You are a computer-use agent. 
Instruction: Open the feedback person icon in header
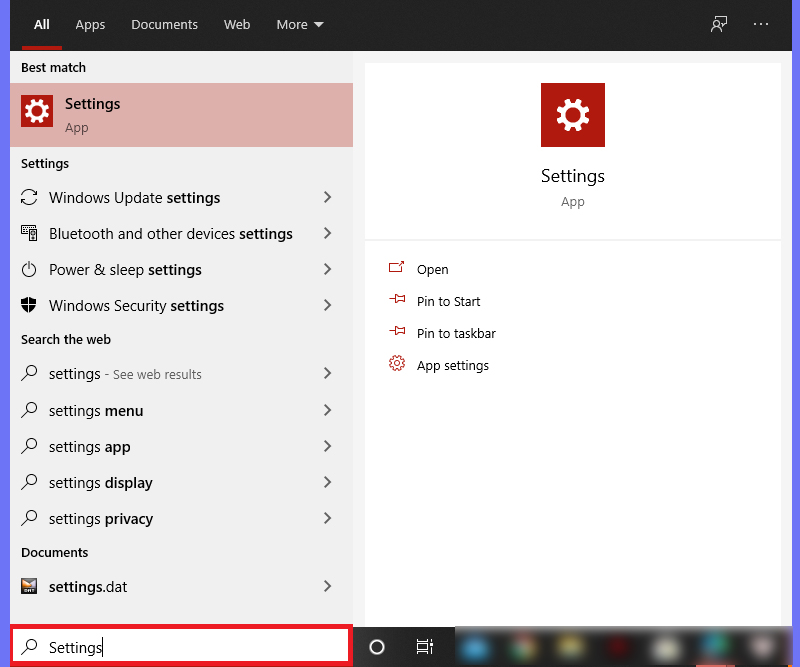[x=719, y=24]
